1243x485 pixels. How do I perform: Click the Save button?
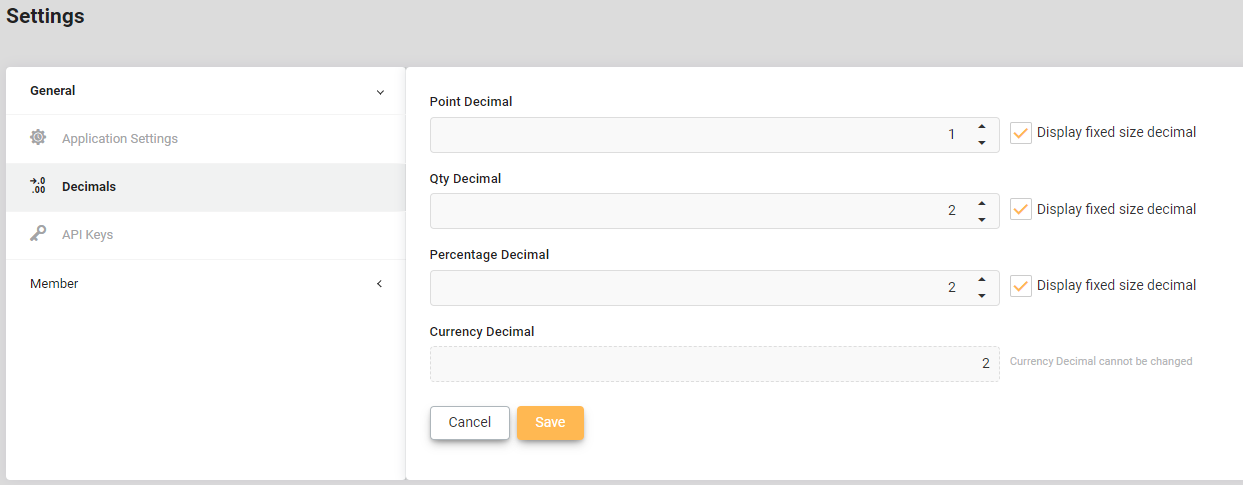550,423
